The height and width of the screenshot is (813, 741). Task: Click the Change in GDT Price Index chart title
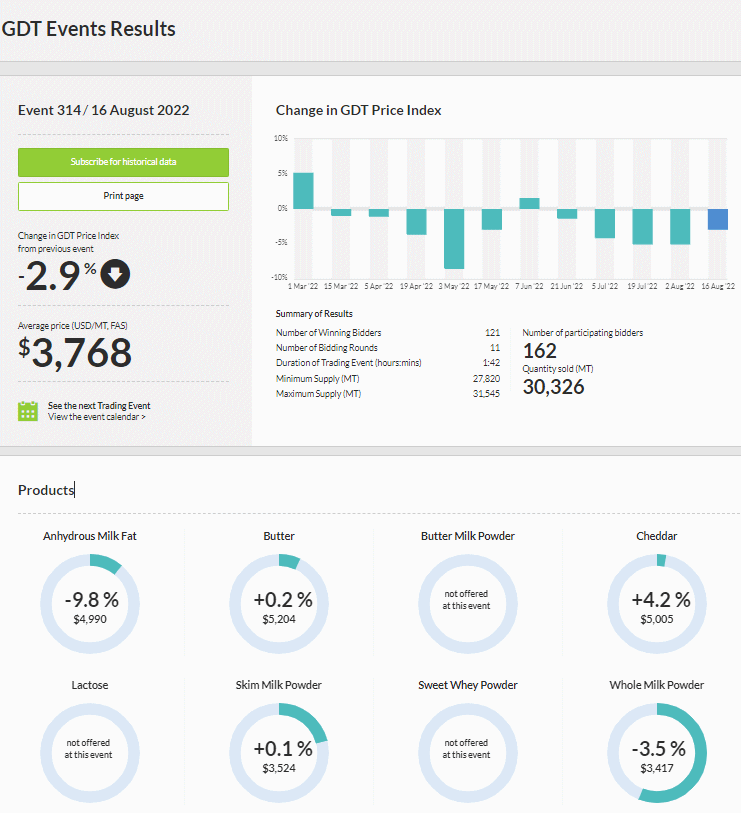coord(359,110)
